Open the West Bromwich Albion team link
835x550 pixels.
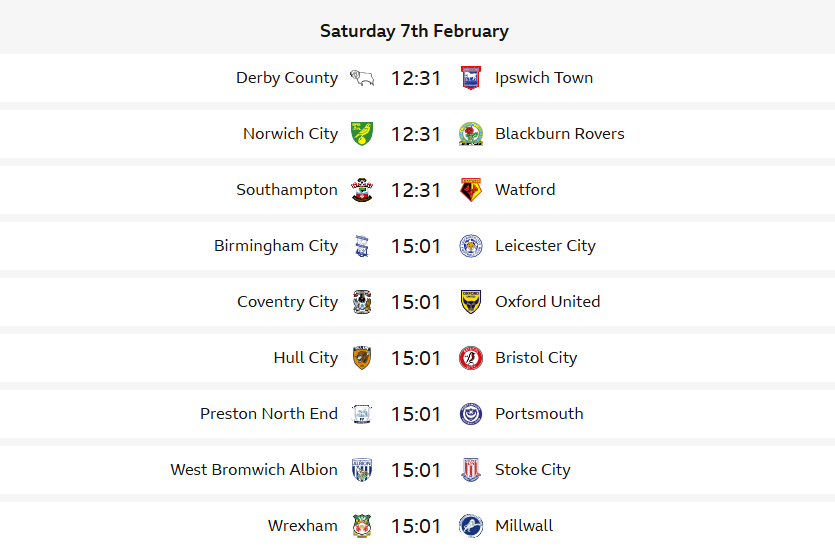coord(254,470)
